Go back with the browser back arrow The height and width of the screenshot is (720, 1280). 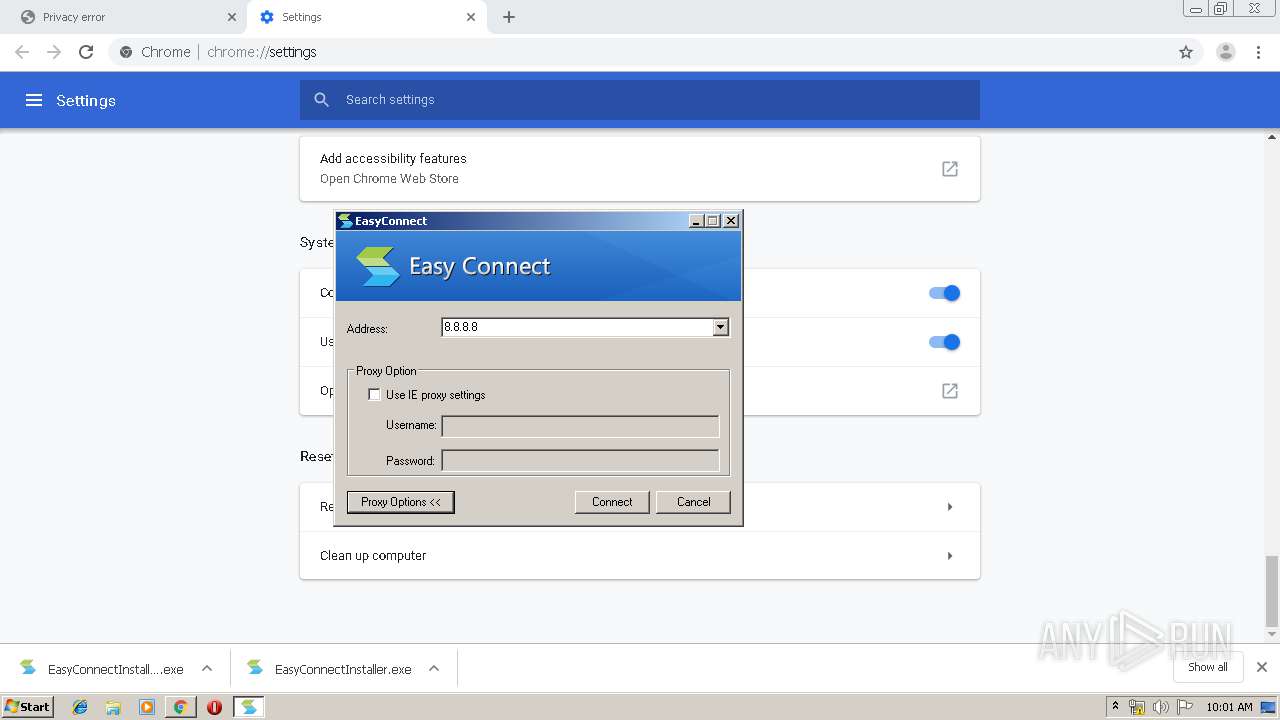point(22,52)
